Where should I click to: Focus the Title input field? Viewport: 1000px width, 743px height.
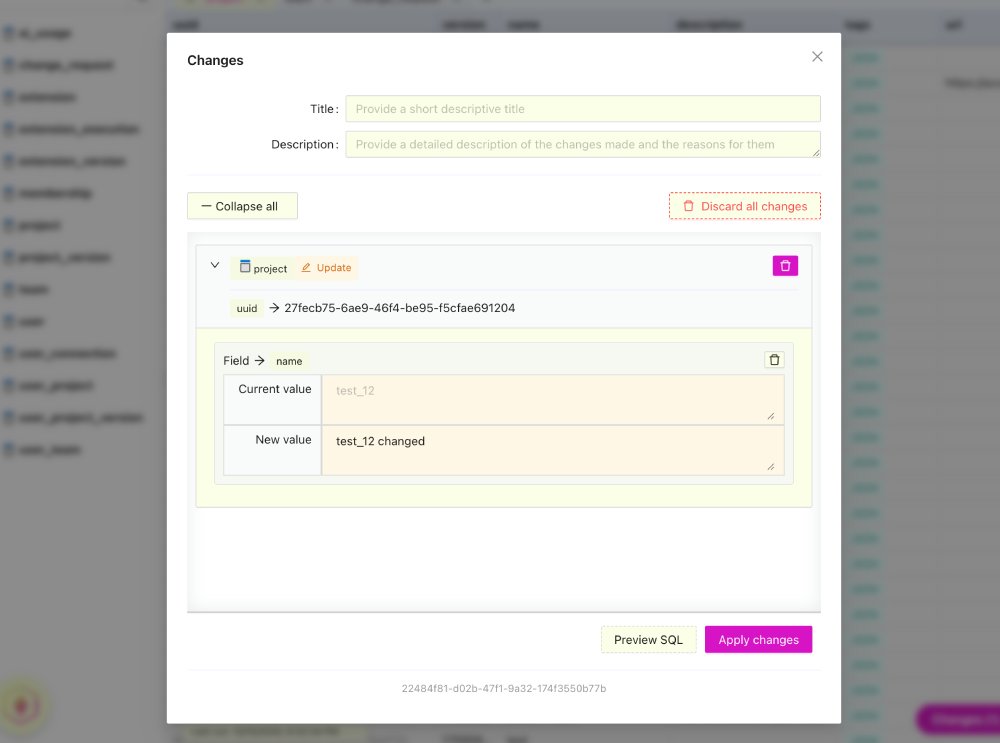[583, 108]
